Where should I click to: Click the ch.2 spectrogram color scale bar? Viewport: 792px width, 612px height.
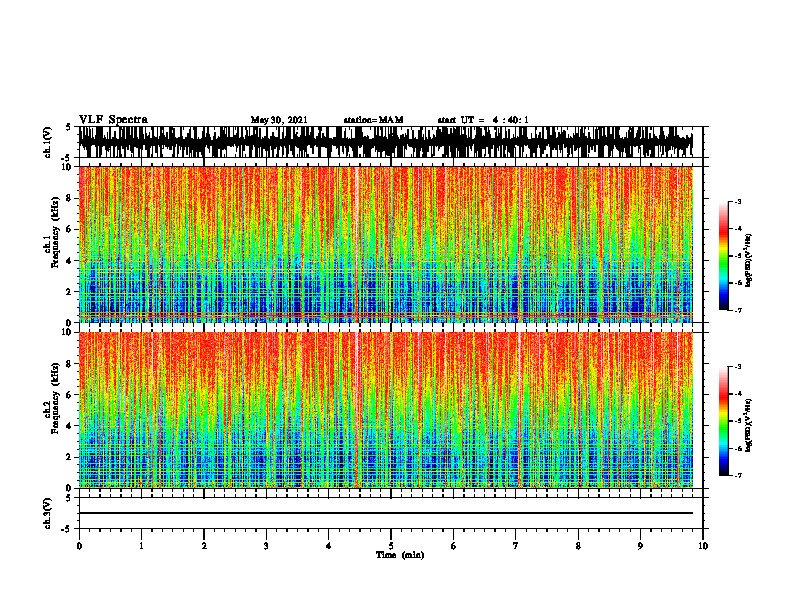(724, 421)
